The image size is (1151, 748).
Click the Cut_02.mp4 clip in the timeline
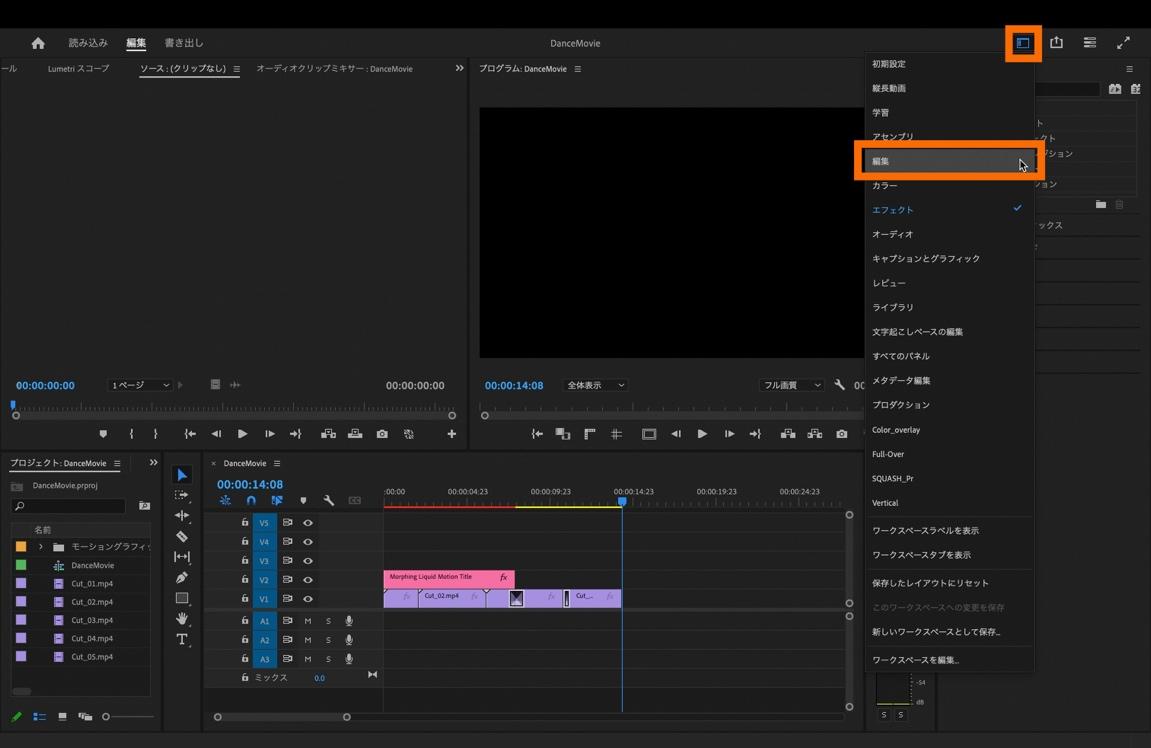[451, 598]
